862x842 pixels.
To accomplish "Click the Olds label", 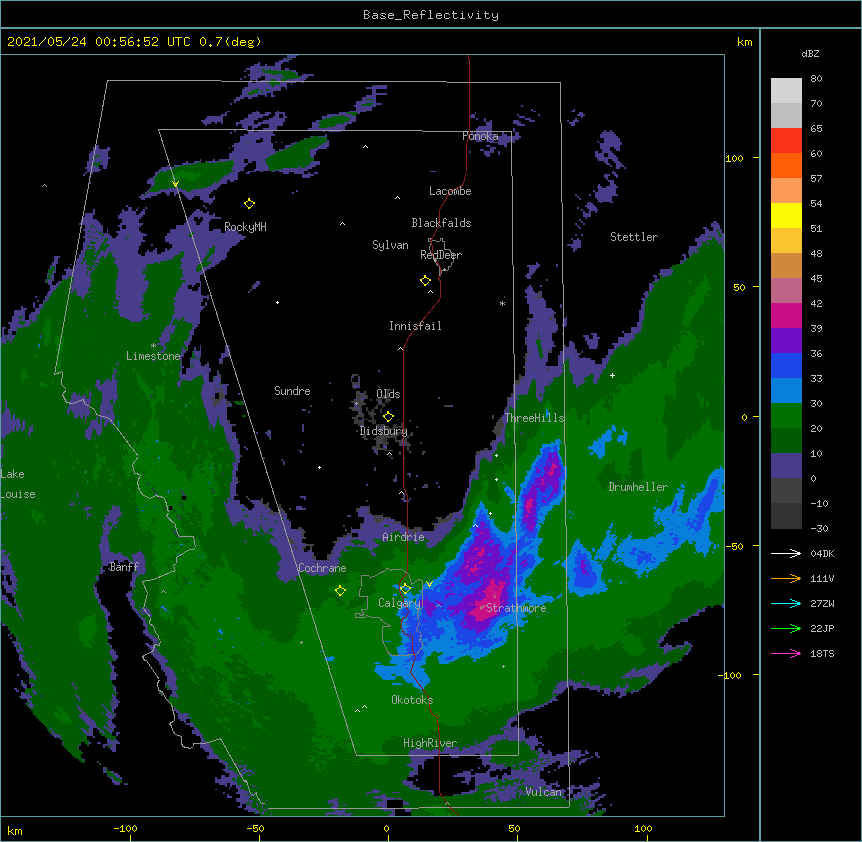I will click(x=388, y=394).
